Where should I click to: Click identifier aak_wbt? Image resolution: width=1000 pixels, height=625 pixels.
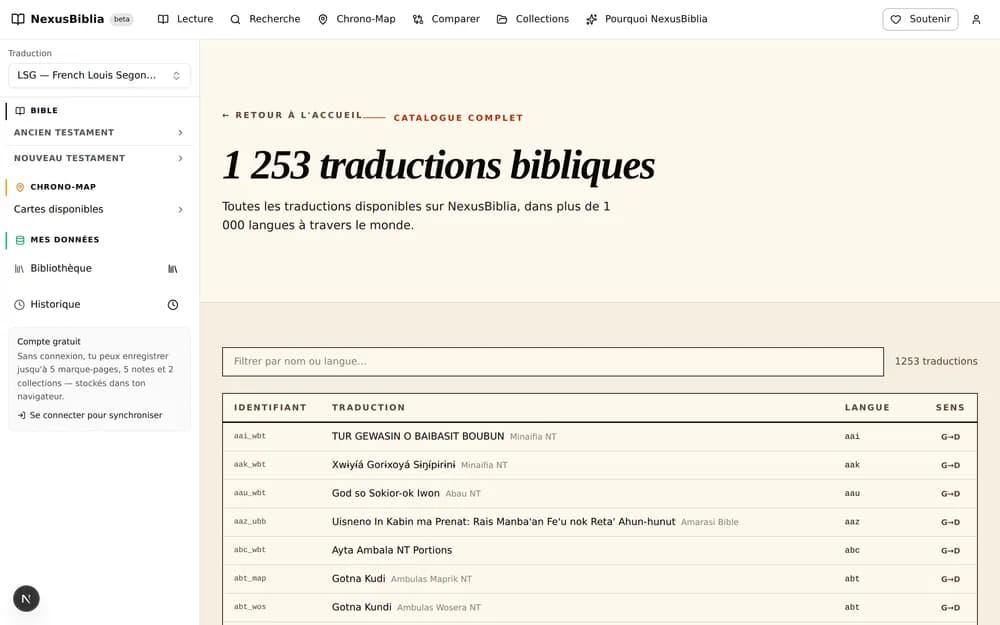(x=249, y=464)
